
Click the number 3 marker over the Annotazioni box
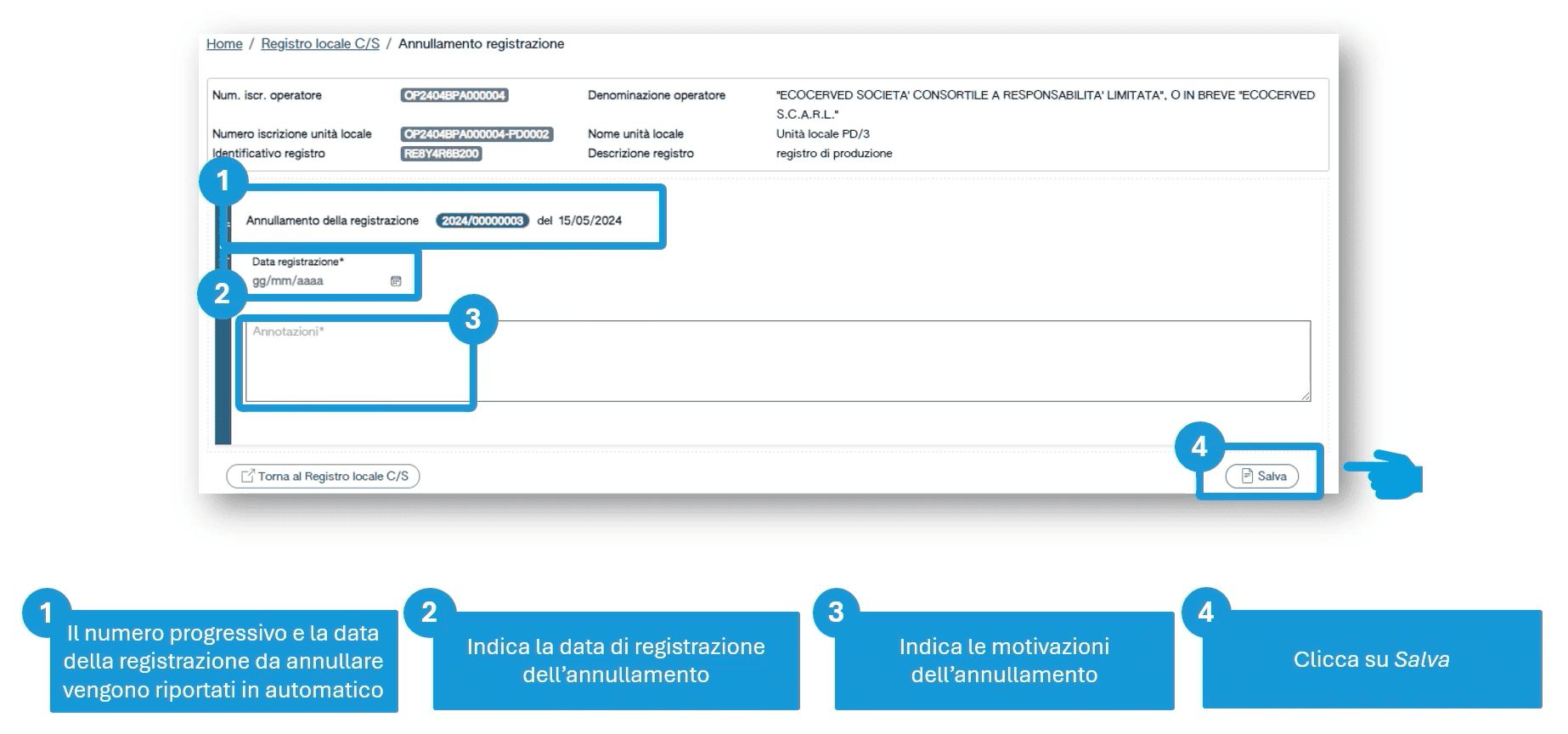point(473,319)
